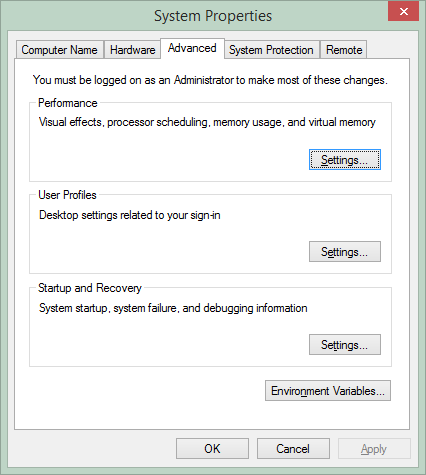Open Performance Settings button
The image size is (426, 475).
click(x=345, y=160)
